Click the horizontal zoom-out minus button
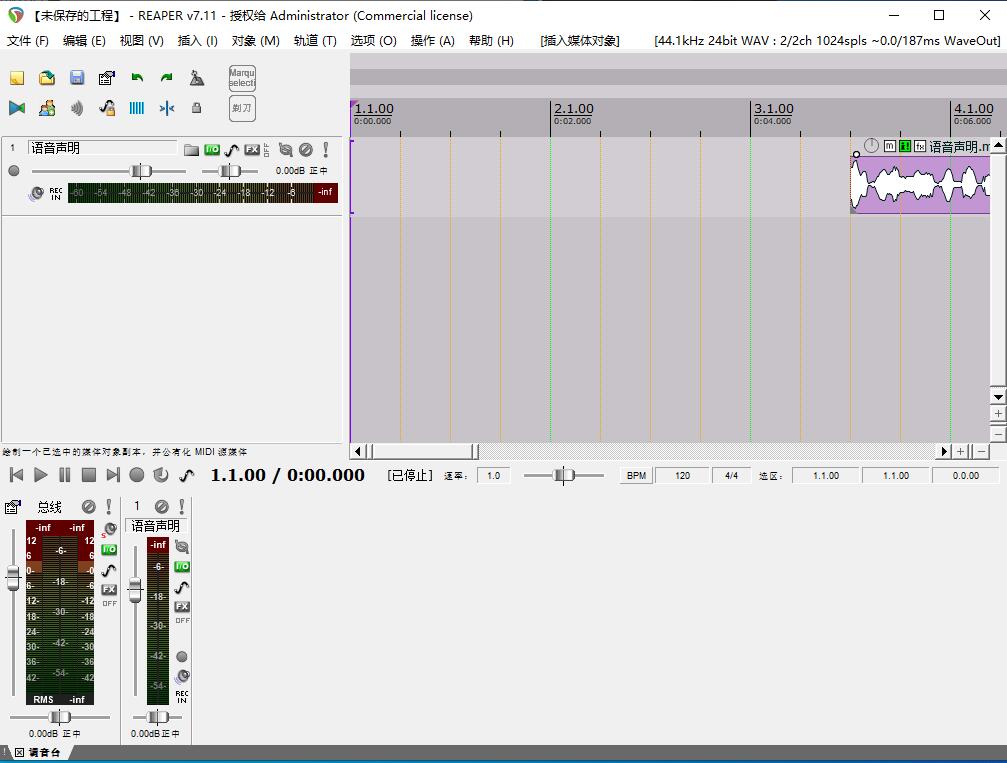 coord(981,452)
